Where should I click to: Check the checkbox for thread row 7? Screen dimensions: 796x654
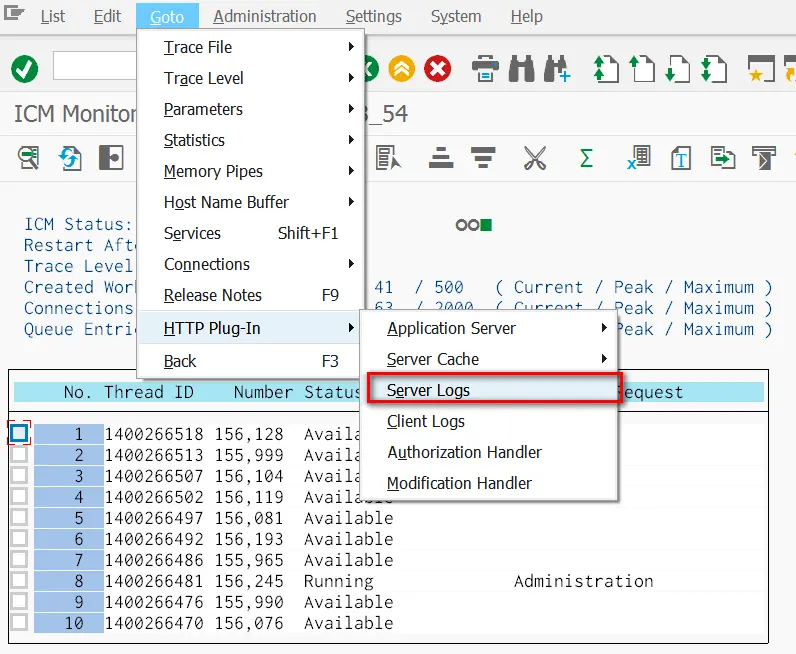(19, 559)
